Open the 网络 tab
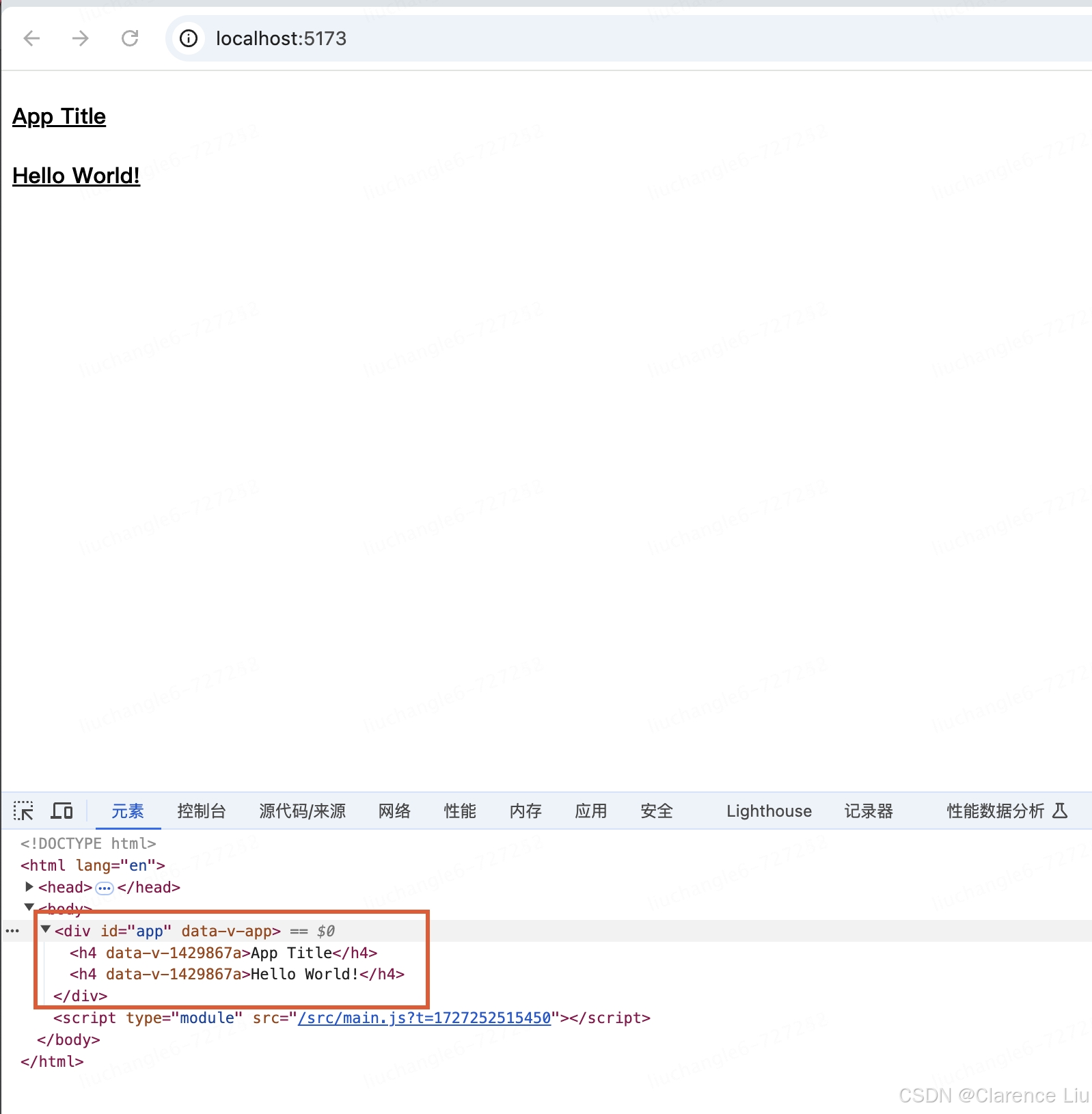The height and width of the screenshot is (1114, 1092). coord(394,811)
